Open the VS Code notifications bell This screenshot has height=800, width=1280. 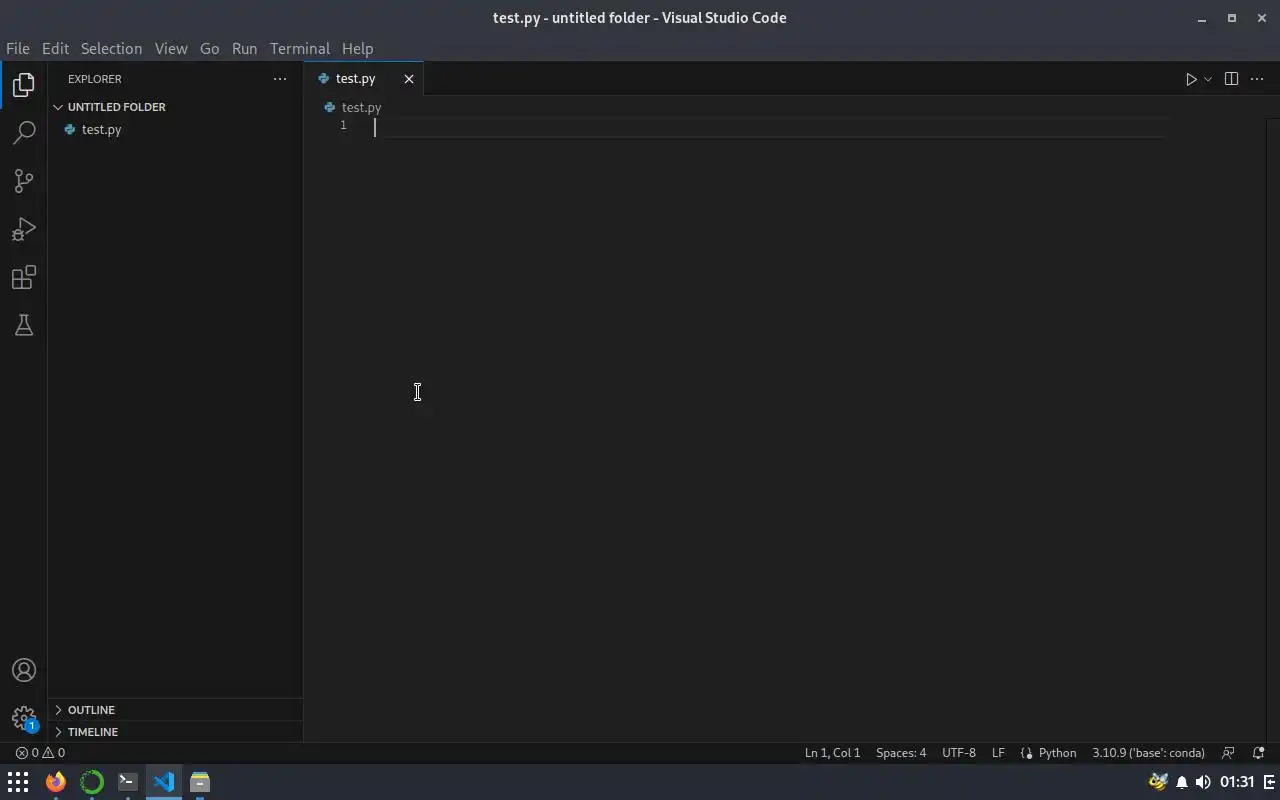tap(1259, 753)
